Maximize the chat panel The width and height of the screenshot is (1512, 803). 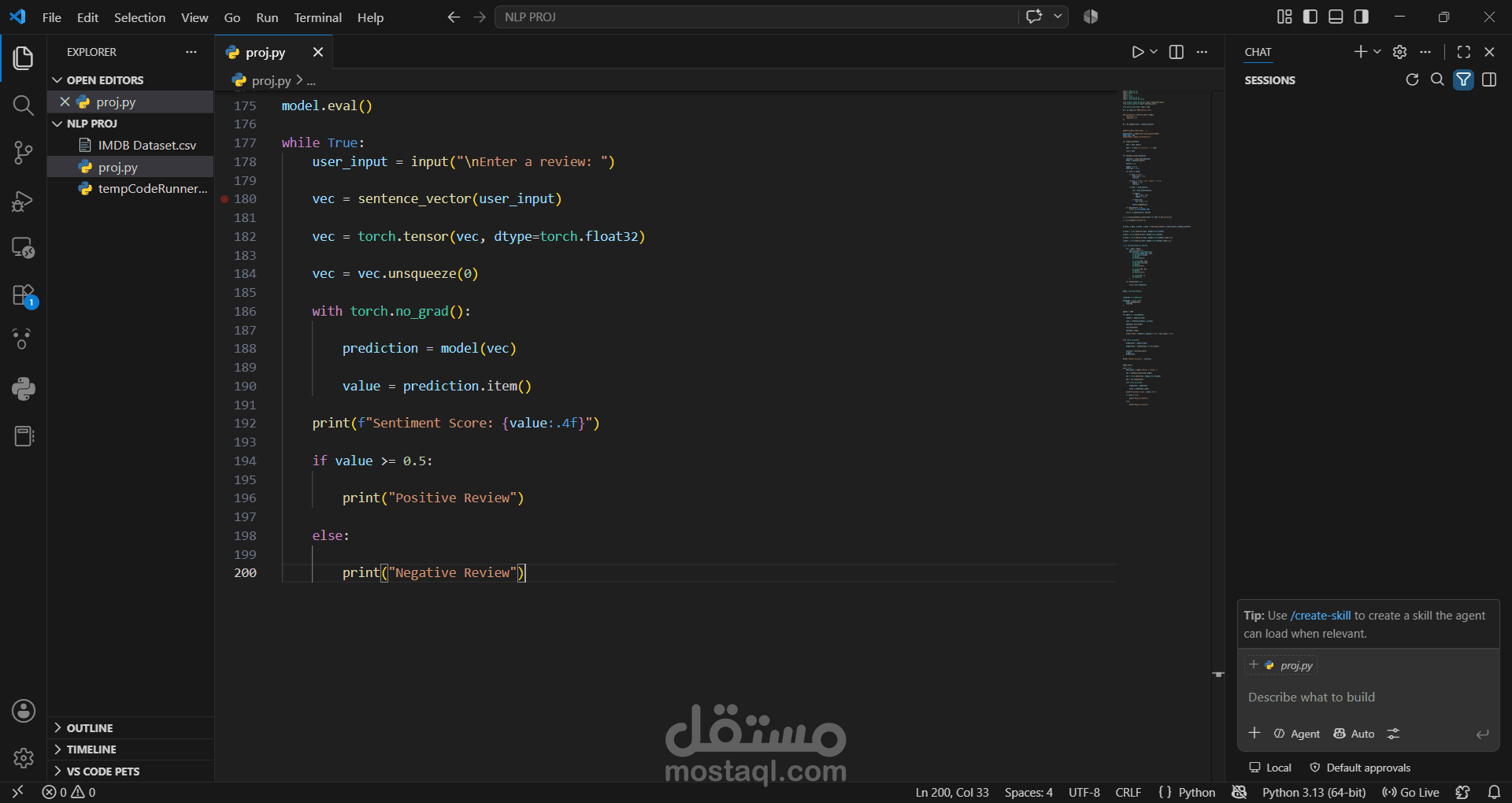click(x=1464, y=52)
